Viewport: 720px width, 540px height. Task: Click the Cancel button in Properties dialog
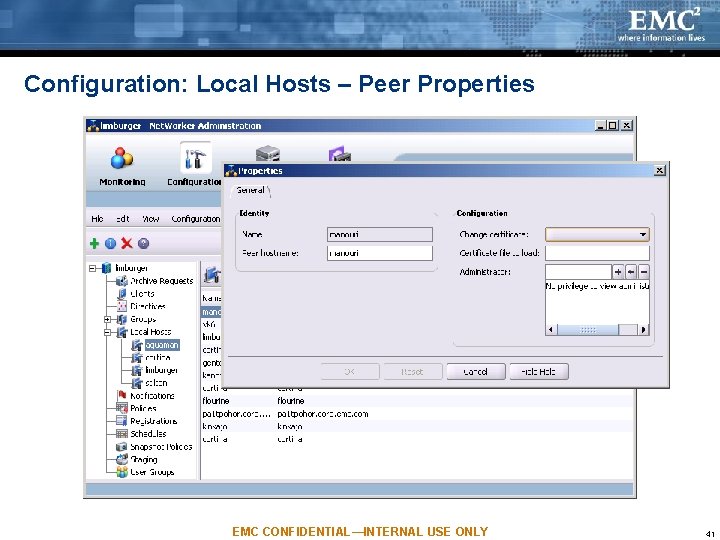pyautogui.click(x=476, y=371)
